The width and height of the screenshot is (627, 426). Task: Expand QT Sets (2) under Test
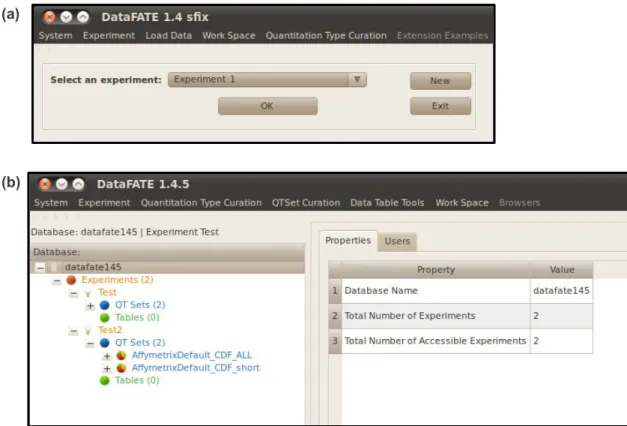(x=90, y=306)
